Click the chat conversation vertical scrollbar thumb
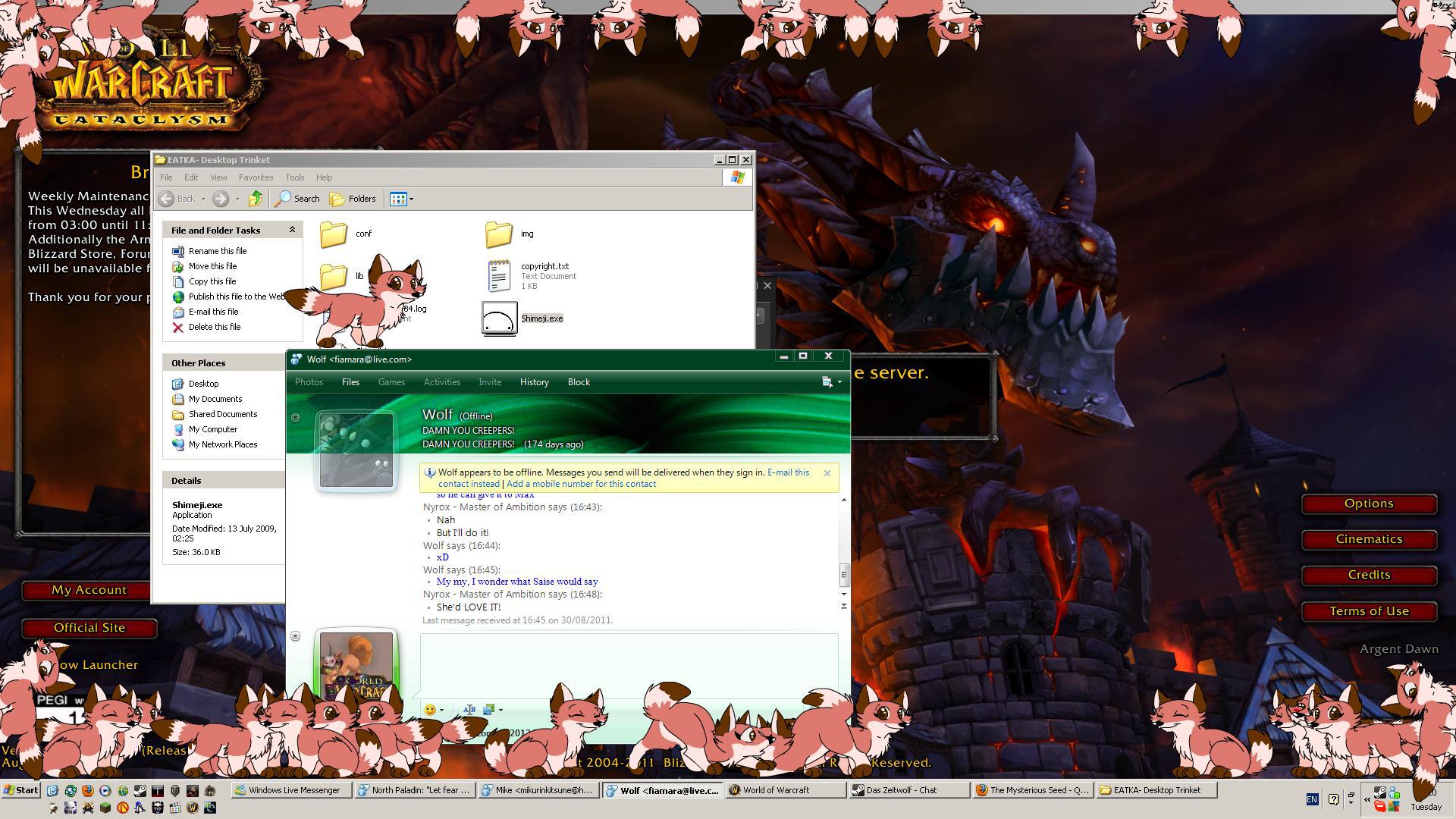The image size is (1456, 819). (844, 575)
